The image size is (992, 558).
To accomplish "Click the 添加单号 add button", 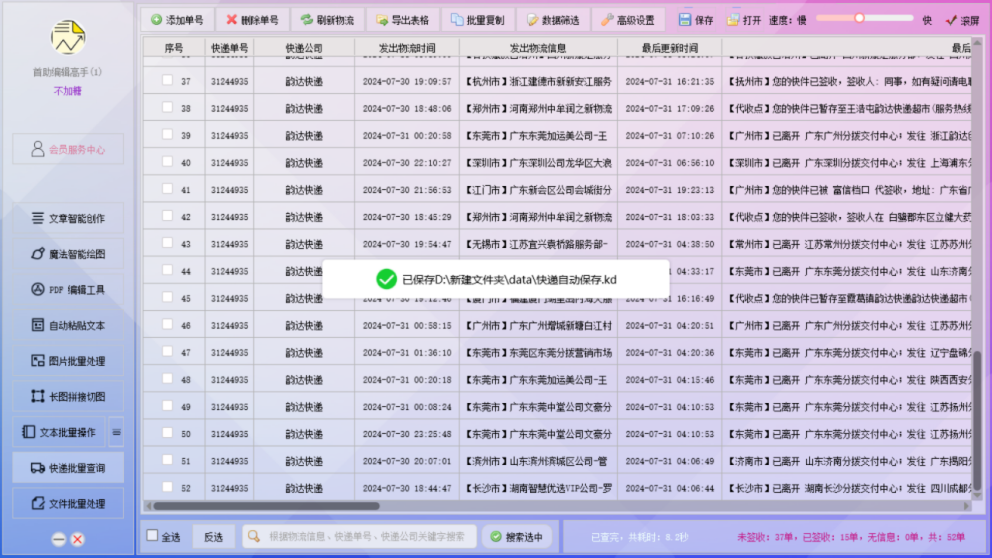I will coord(178,20).
